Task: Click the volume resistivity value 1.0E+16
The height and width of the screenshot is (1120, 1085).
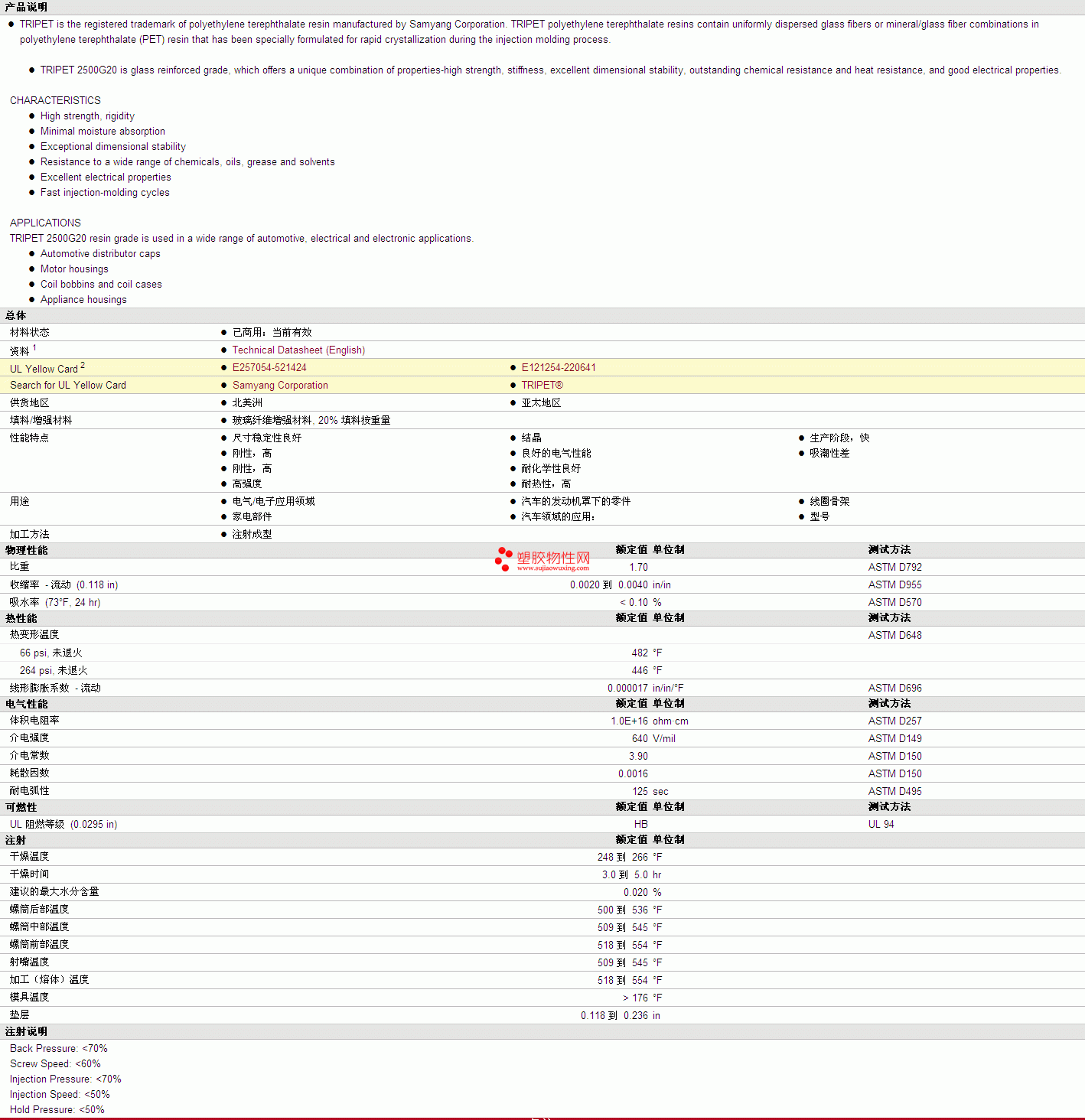Action: [x=629, y=721]
